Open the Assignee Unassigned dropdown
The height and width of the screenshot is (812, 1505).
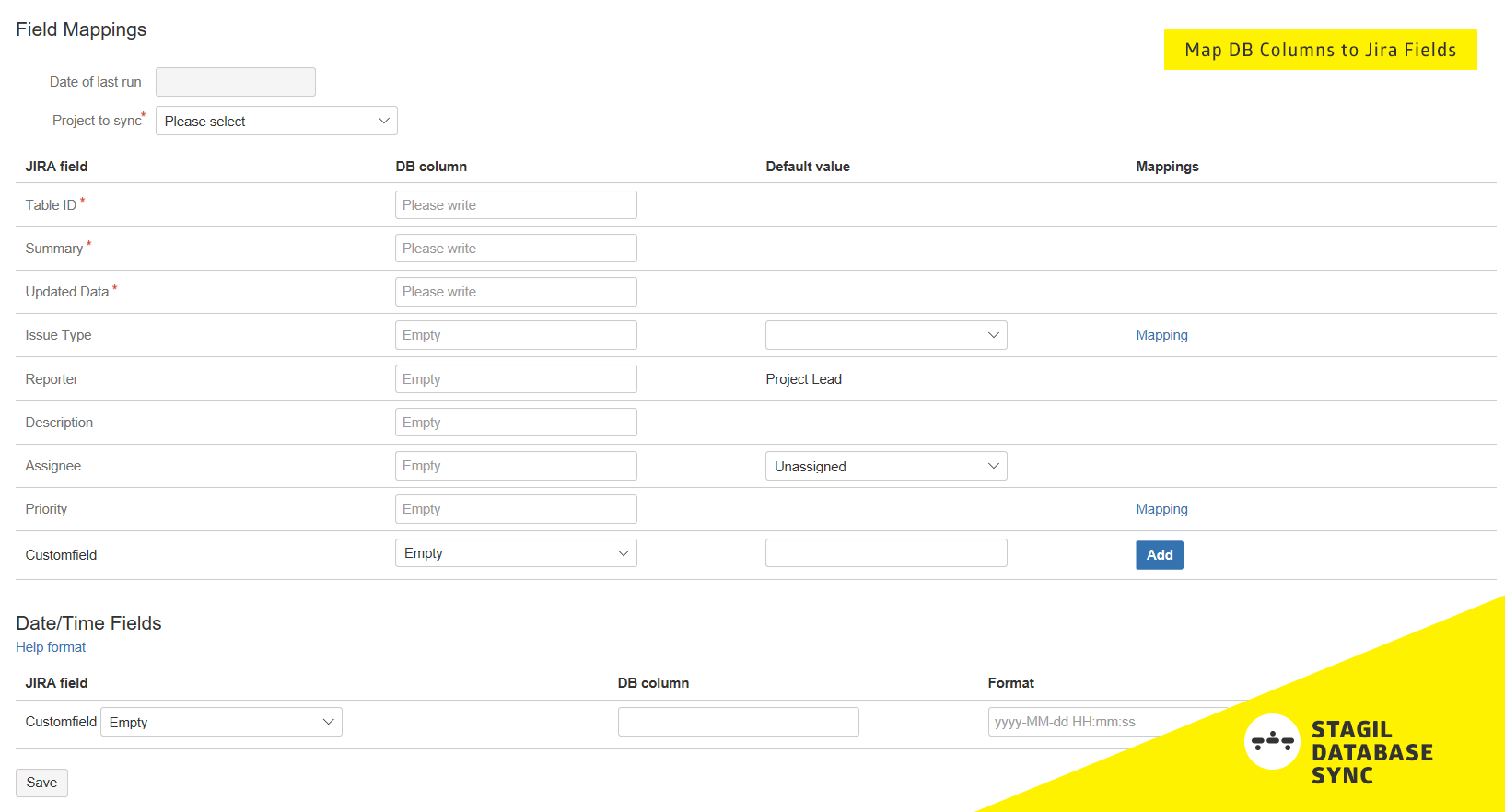tap(886, 466)
